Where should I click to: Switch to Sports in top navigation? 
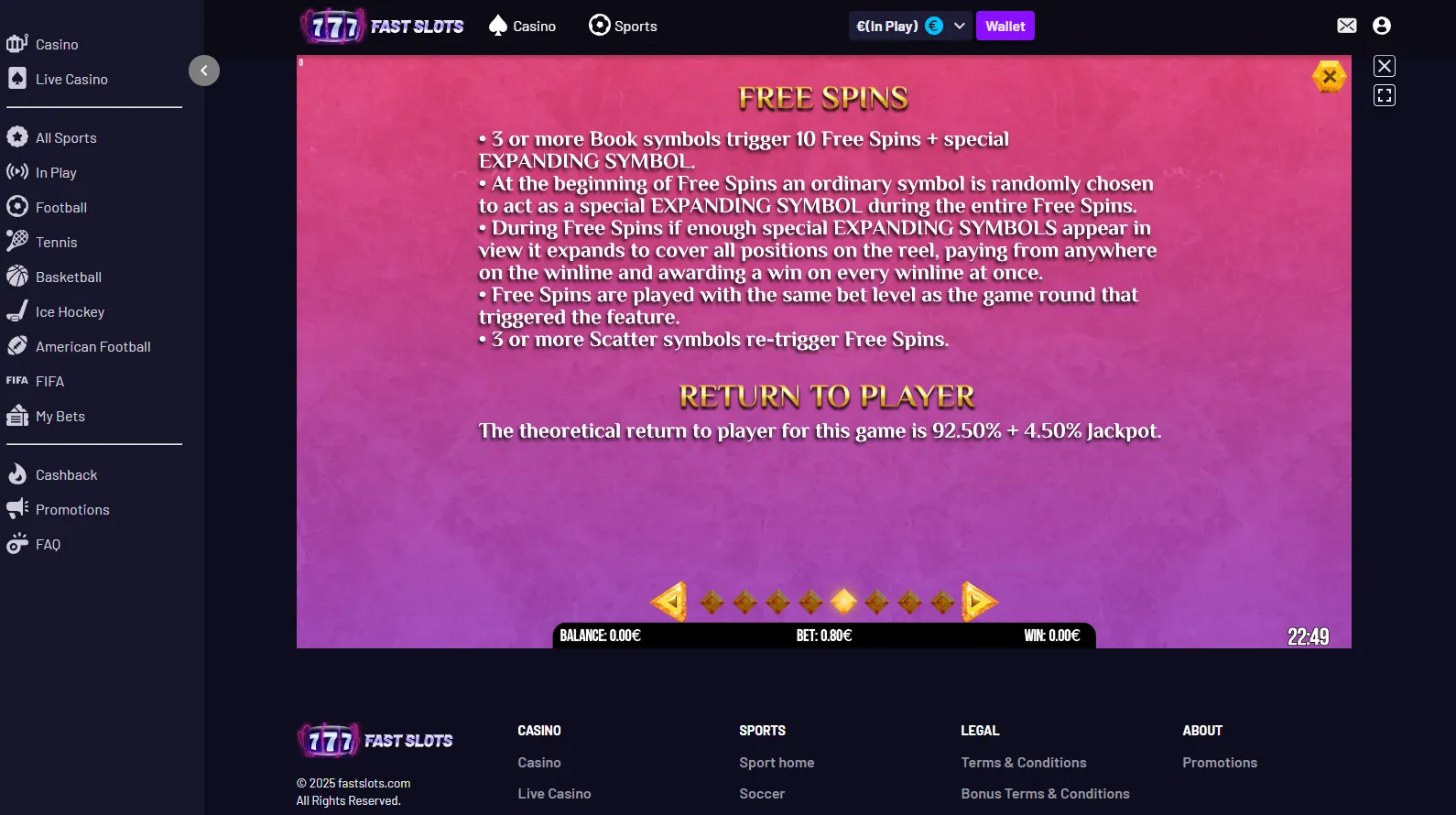click(x=623, y=26)
